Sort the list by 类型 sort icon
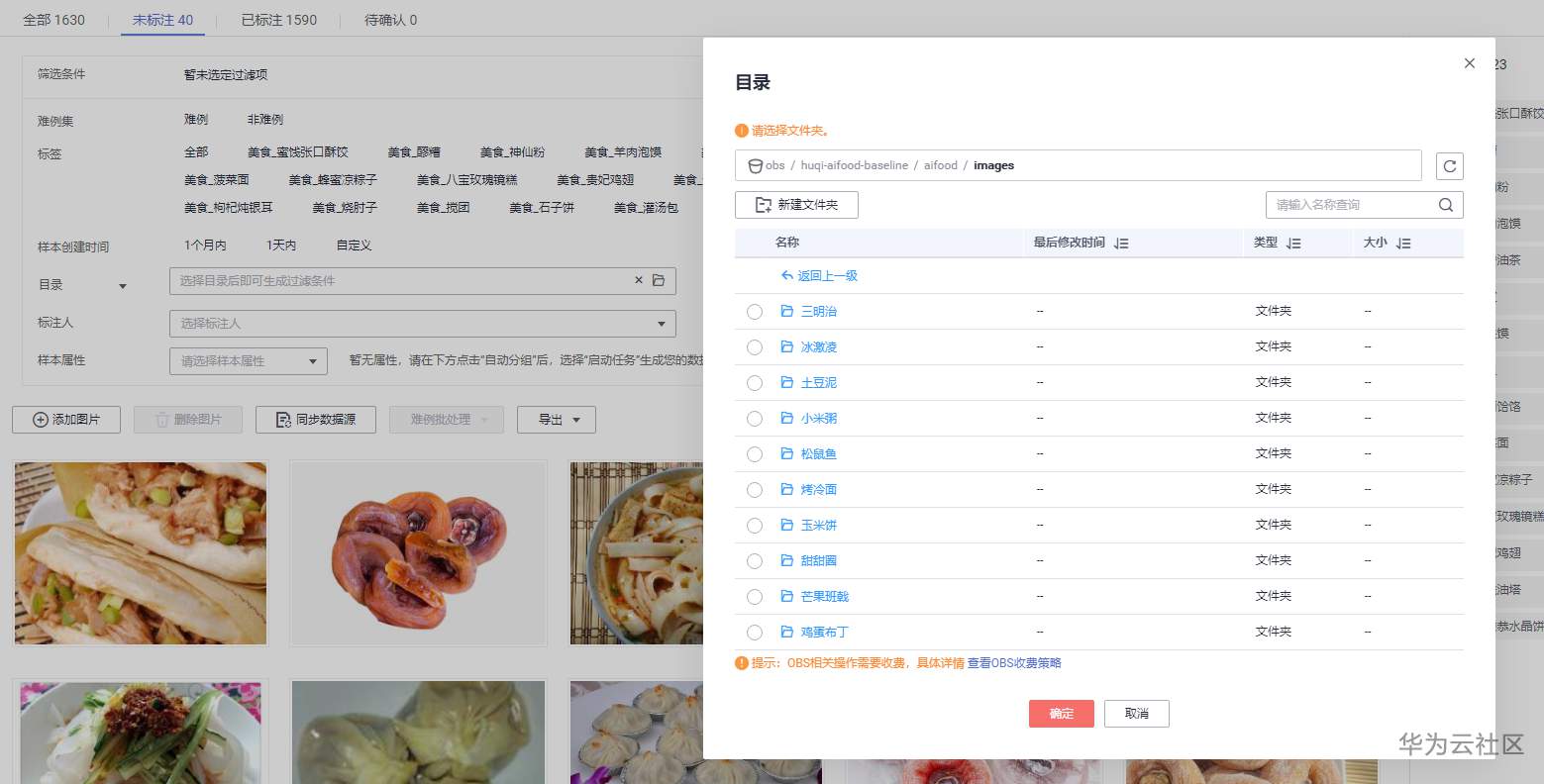 1293,243
